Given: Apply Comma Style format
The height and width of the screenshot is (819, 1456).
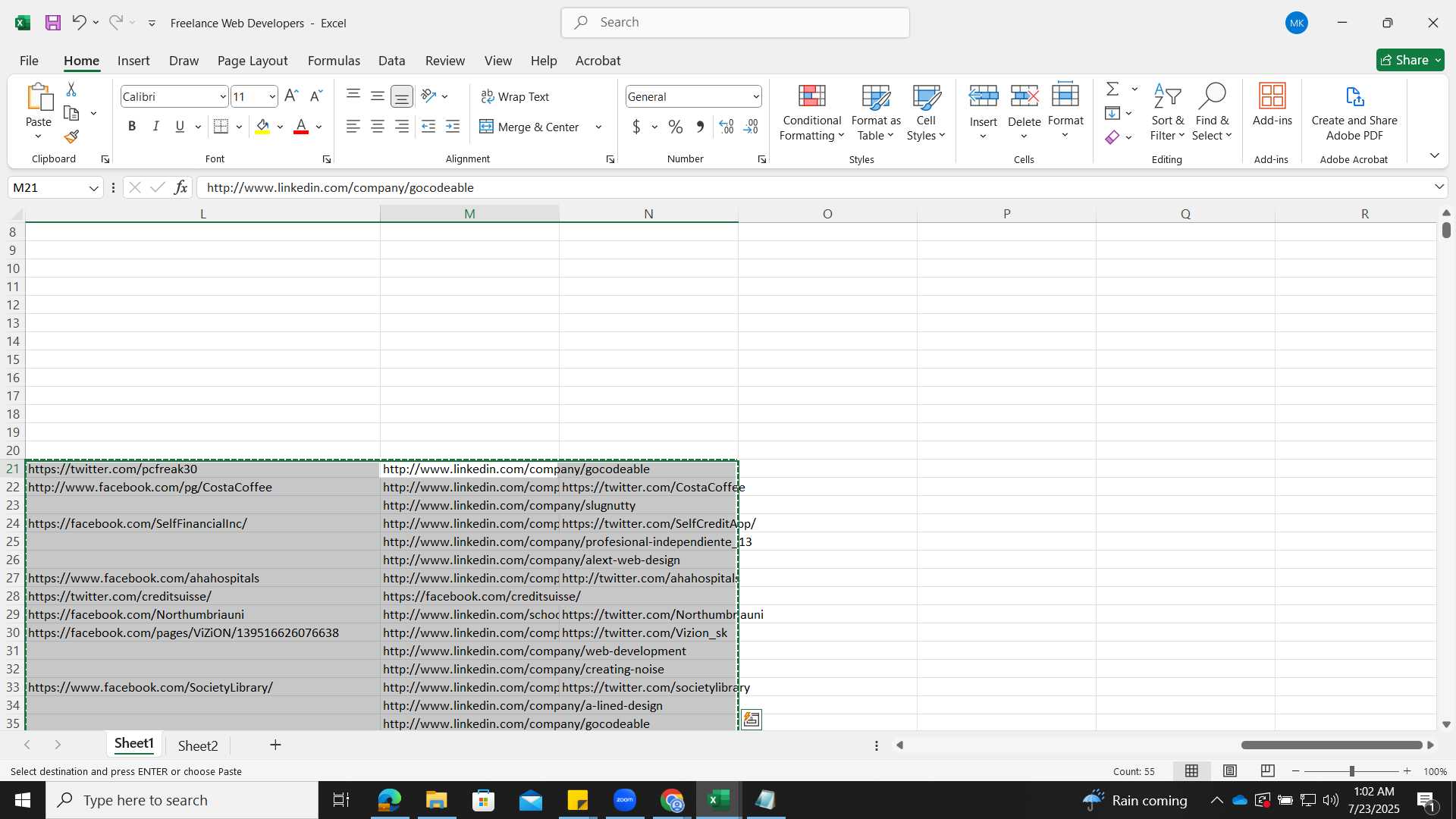Looking at the screenshot, I should pos(700,127).
